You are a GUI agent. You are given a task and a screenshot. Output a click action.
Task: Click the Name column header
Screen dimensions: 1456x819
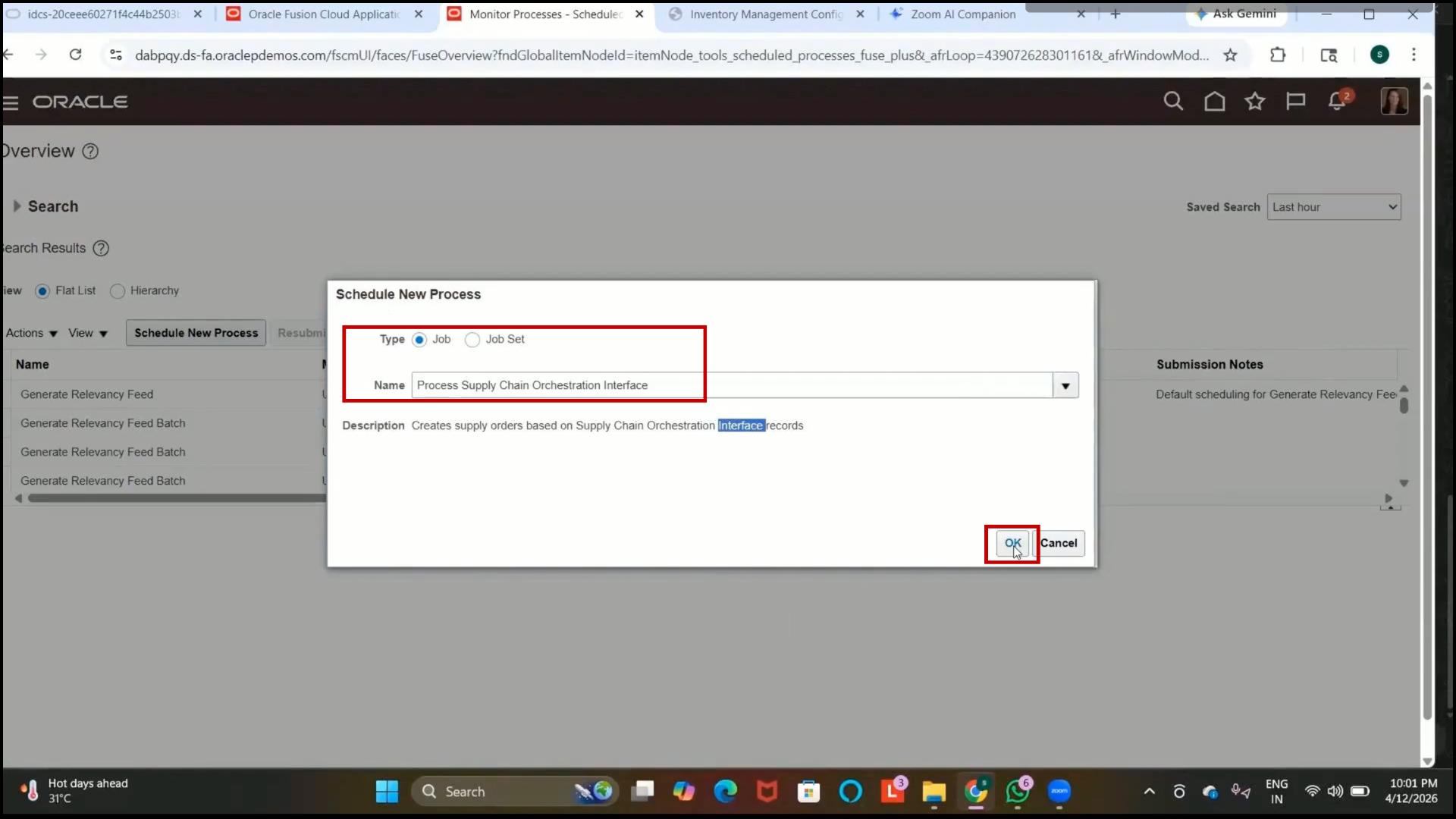(32, 365)
